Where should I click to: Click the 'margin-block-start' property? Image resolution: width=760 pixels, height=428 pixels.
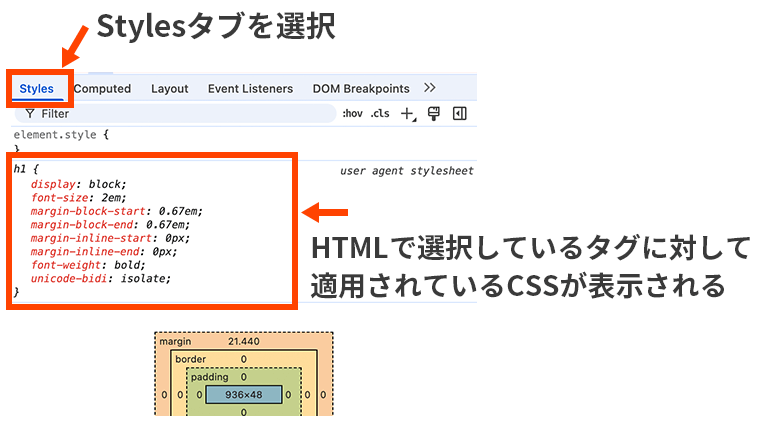(x=88, y=211)
